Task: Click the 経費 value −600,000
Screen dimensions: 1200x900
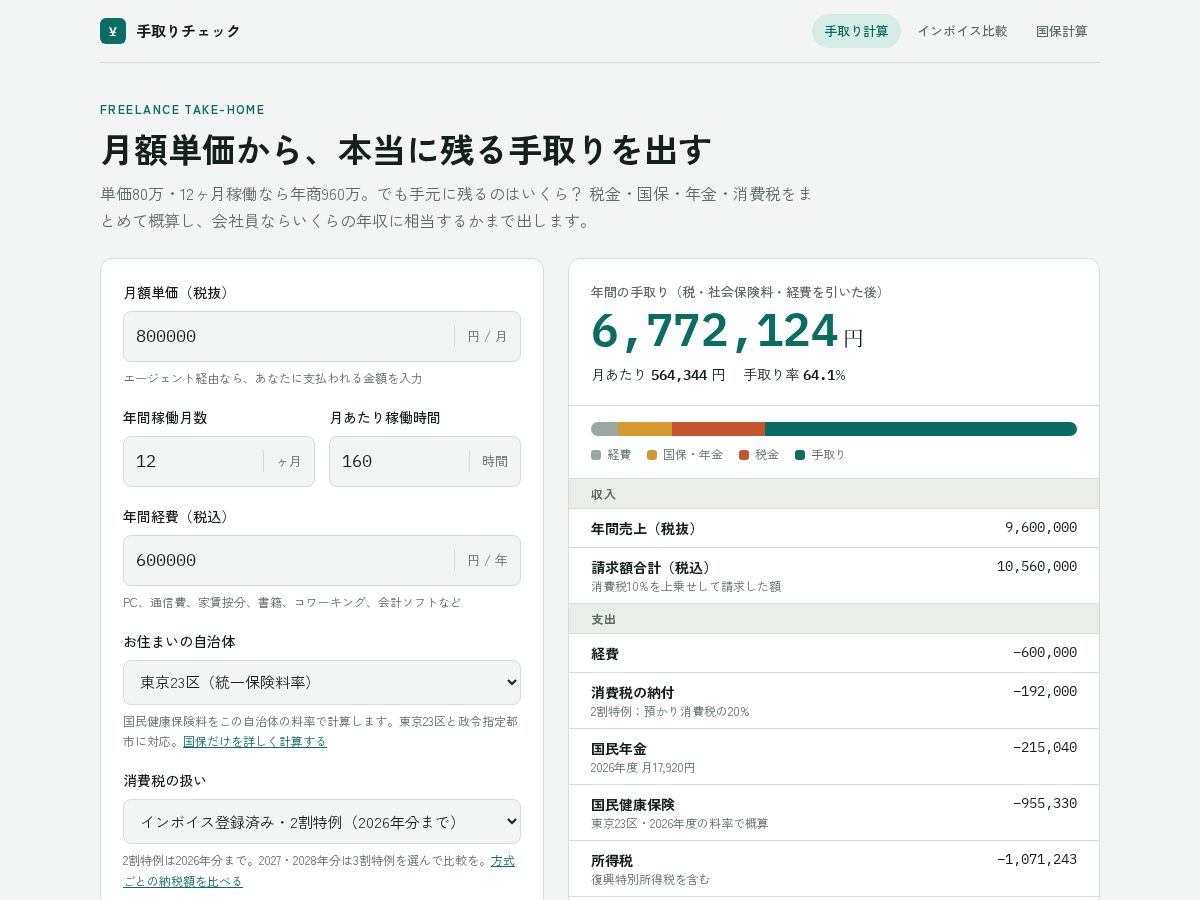Action: (1045, 652)
